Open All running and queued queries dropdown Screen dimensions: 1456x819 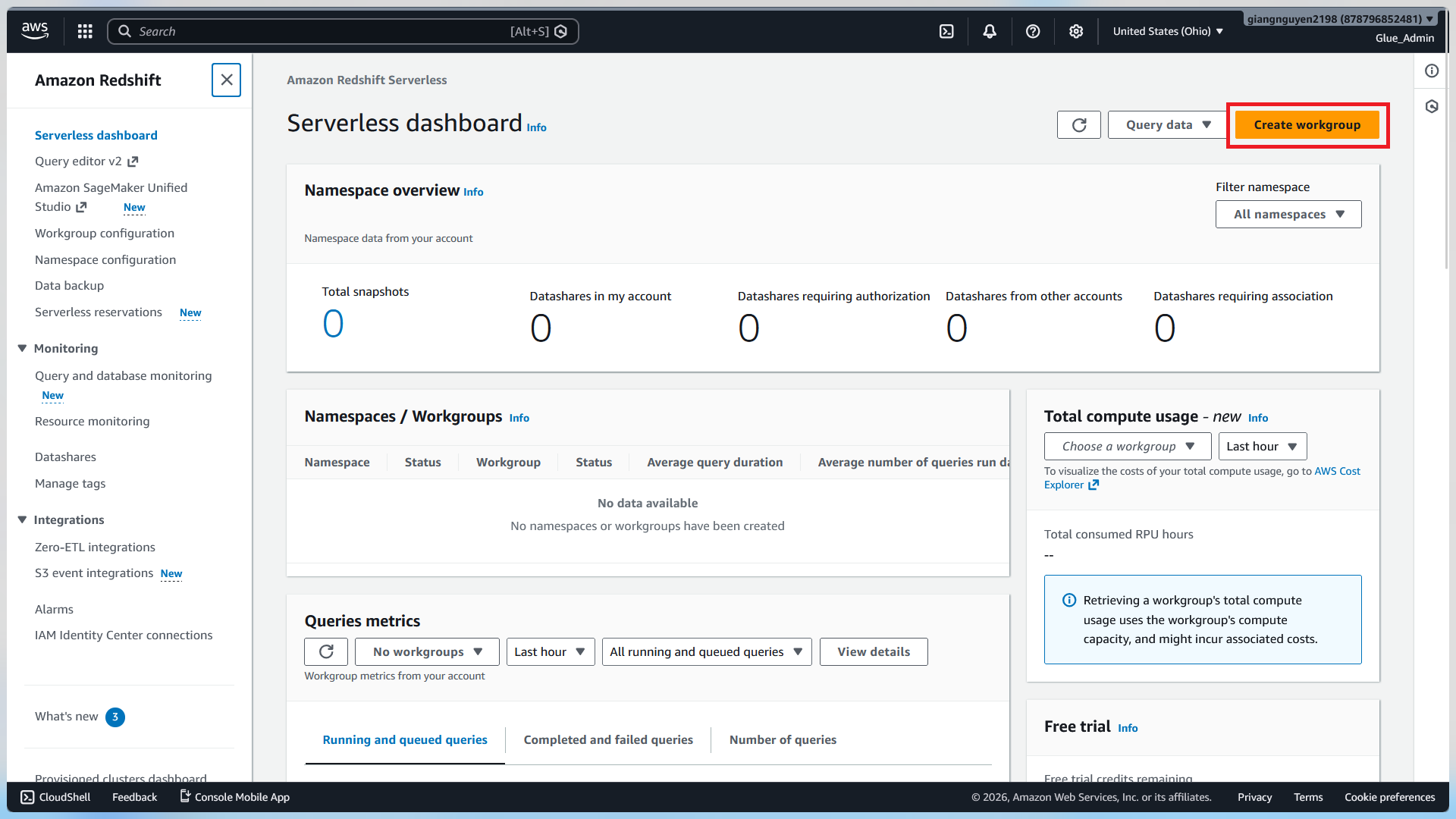tap(706, 651)
